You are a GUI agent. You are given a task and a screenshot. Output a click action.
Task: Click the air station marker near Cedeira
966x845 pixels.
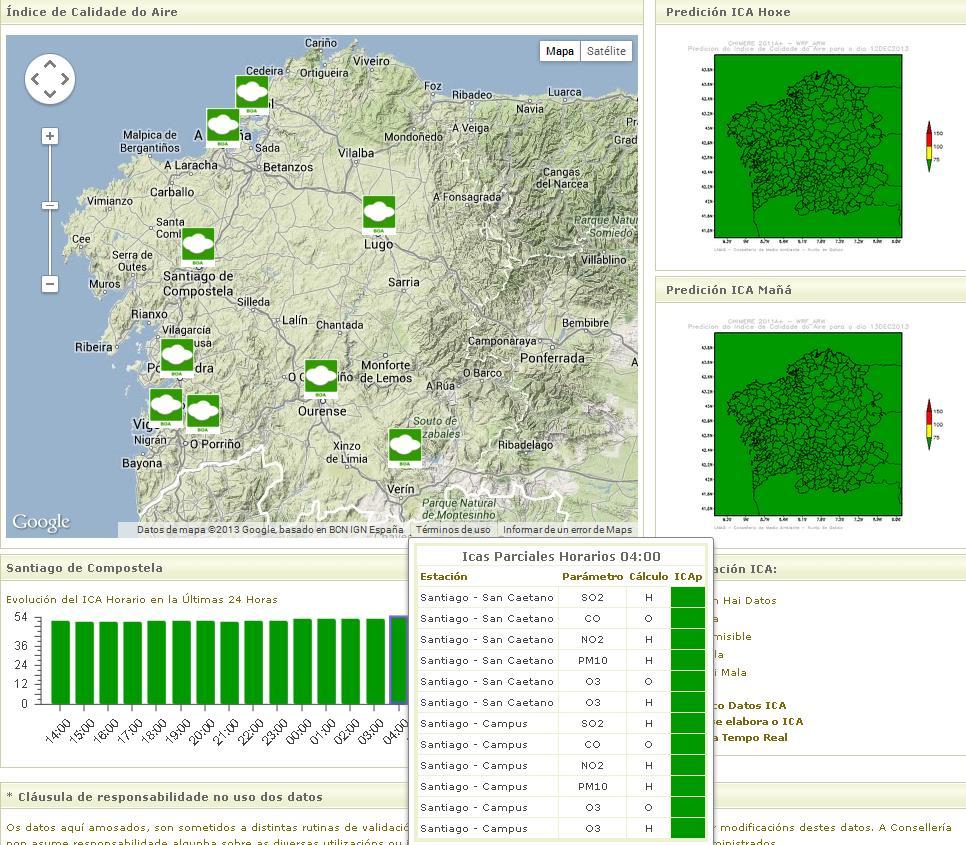pyautogui.click(x=252, y=95)
